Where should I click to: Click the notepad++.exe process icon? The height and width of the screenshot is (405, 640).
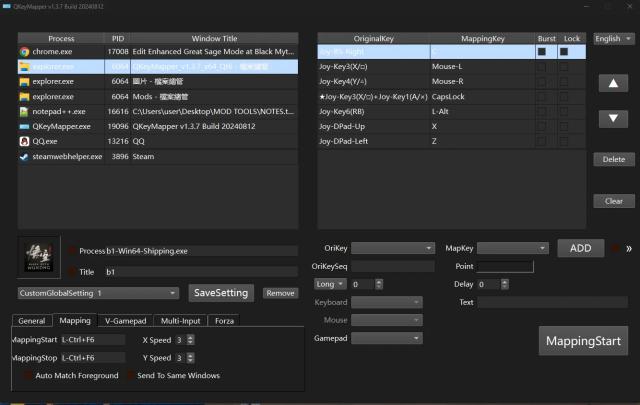coord(24,111)
